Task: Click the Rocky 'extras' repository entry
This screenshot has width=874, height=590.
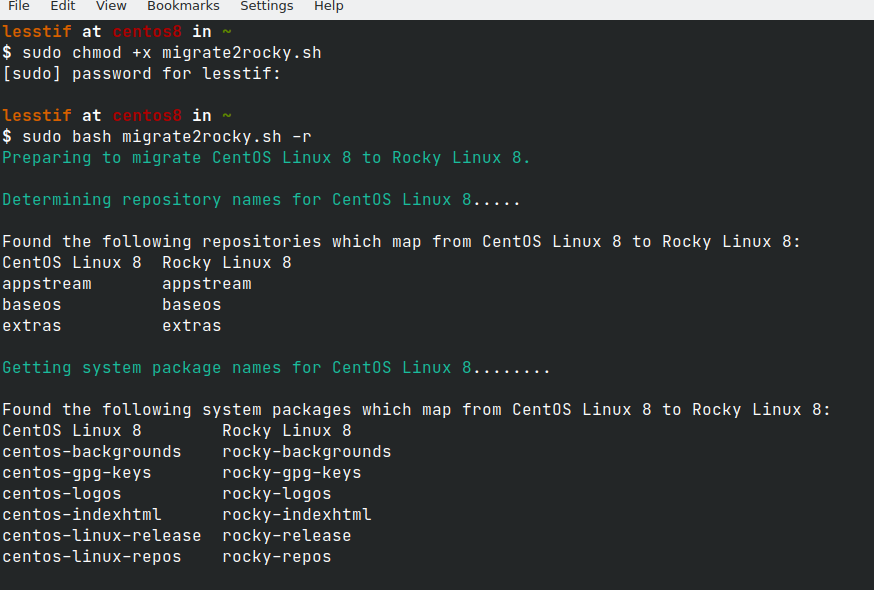Action: (x=192, y=326)
